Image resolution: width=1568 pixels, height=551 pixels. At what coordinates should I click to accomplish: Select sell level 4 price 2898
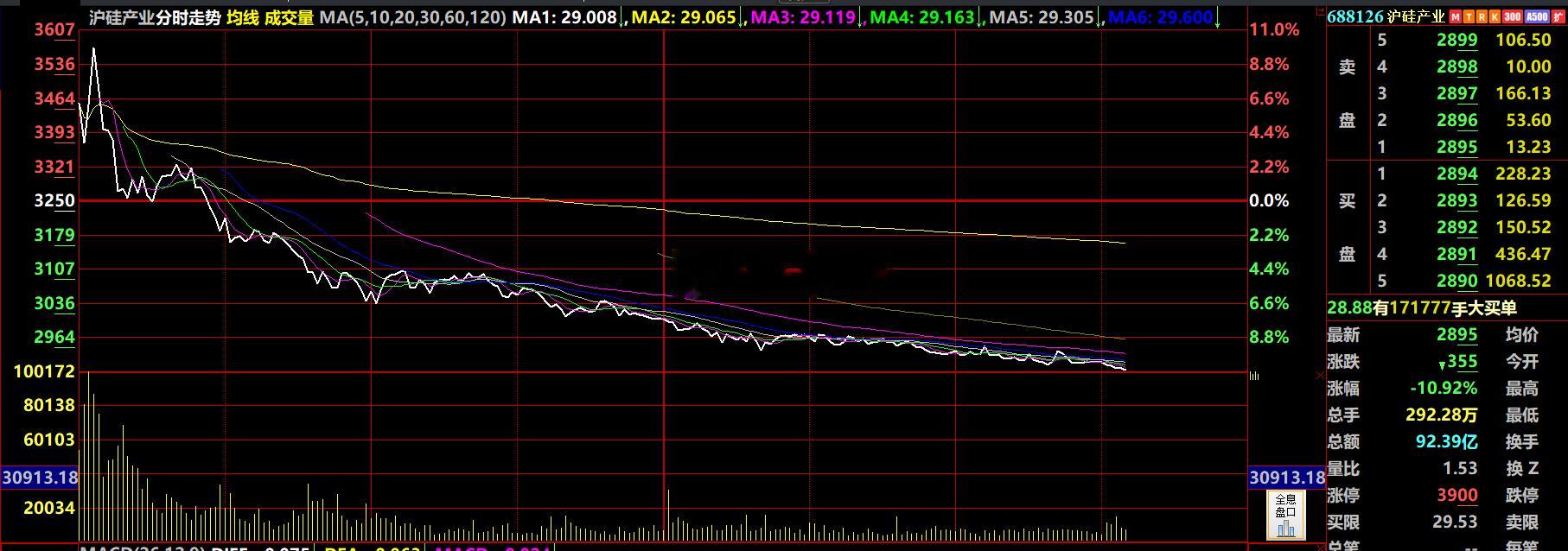(1456, 66)
